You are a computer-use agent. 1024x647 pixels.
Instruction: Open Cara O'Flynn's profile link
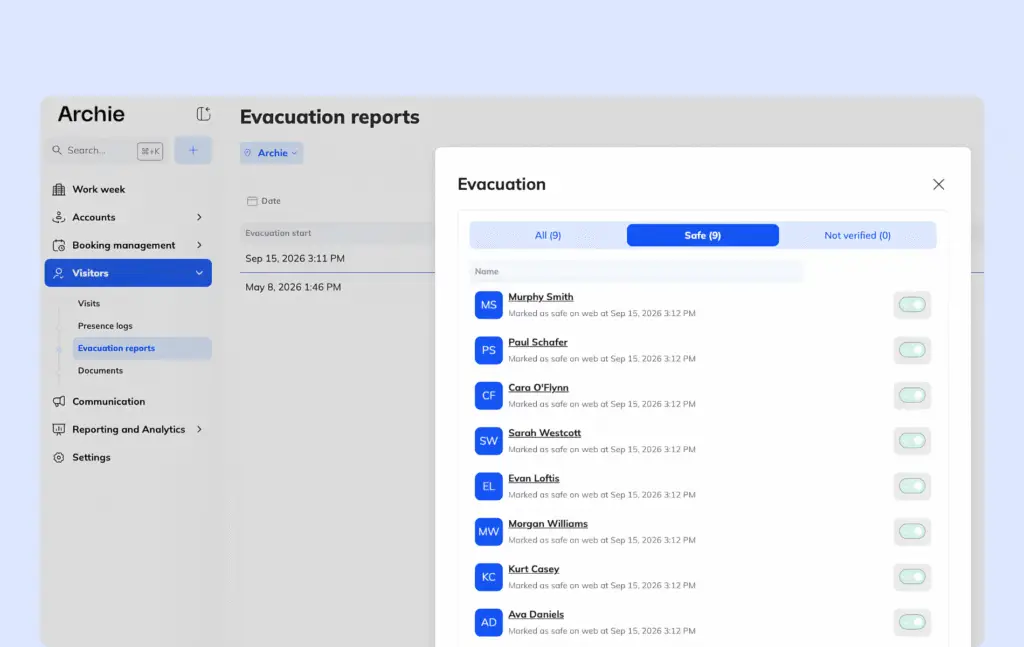(539, 388)
